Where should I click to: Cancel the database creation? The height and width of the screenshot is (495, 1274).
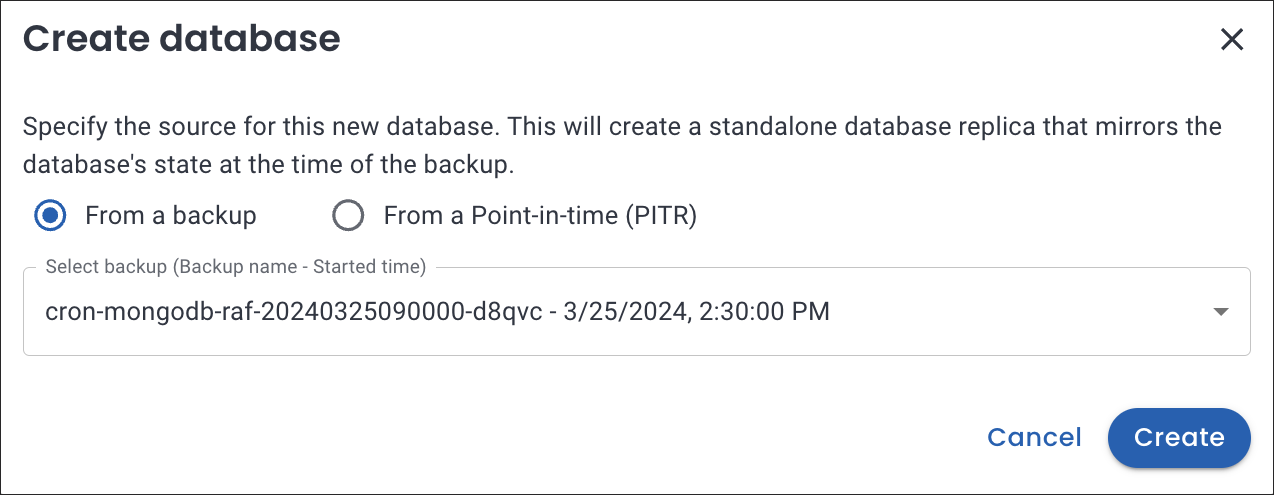click(x=1034, y=437)
